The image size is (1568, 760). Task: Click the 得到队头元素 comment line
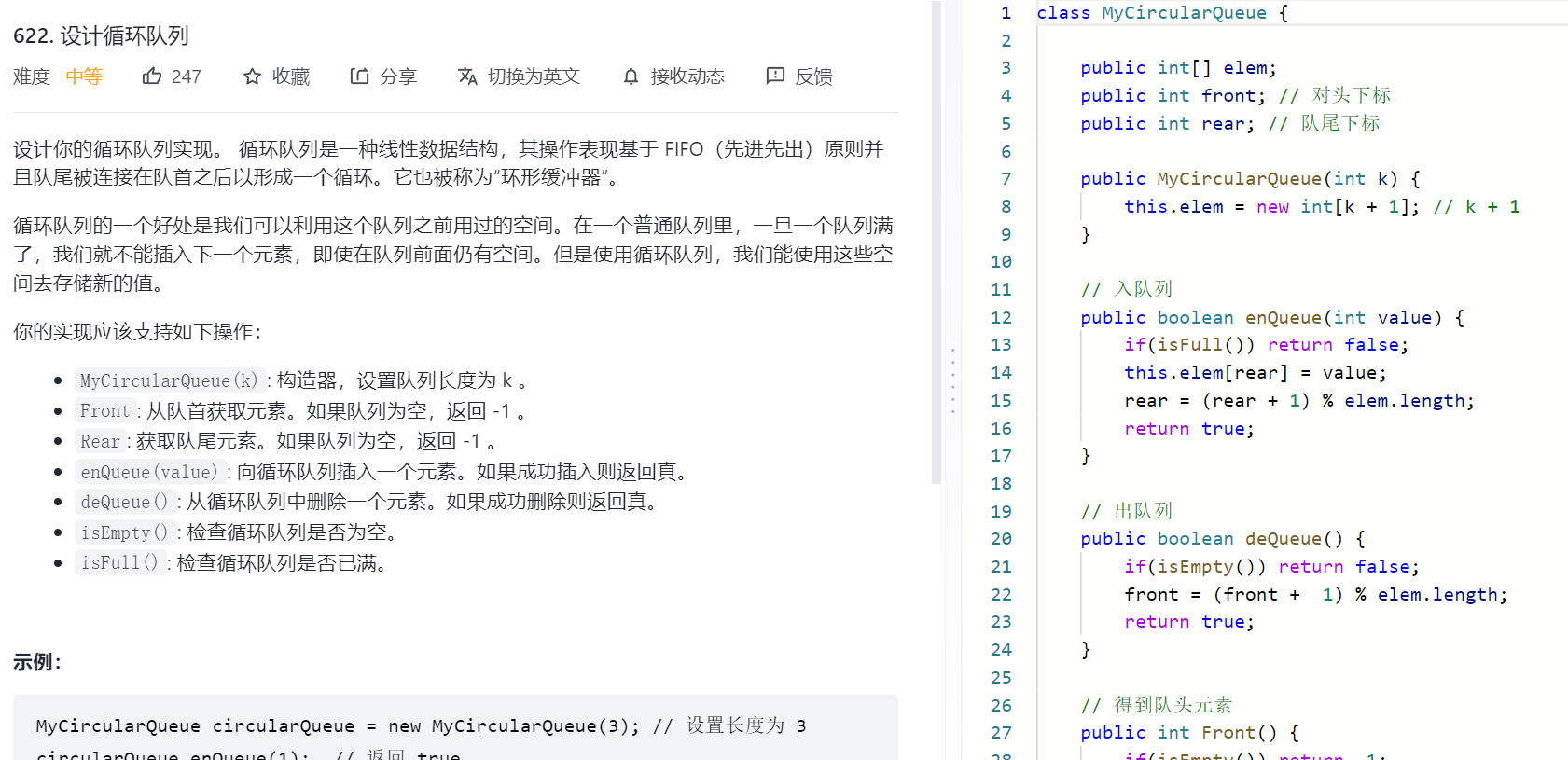1157,706
